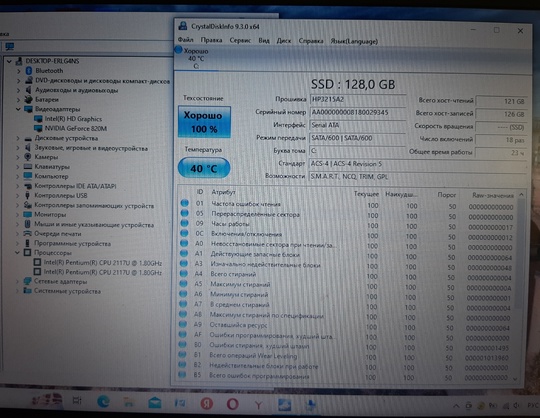Image resolution: width=540 pixels, height=418 pixels.
Task: Open the Диск menu
Action: tap(284, 41)
